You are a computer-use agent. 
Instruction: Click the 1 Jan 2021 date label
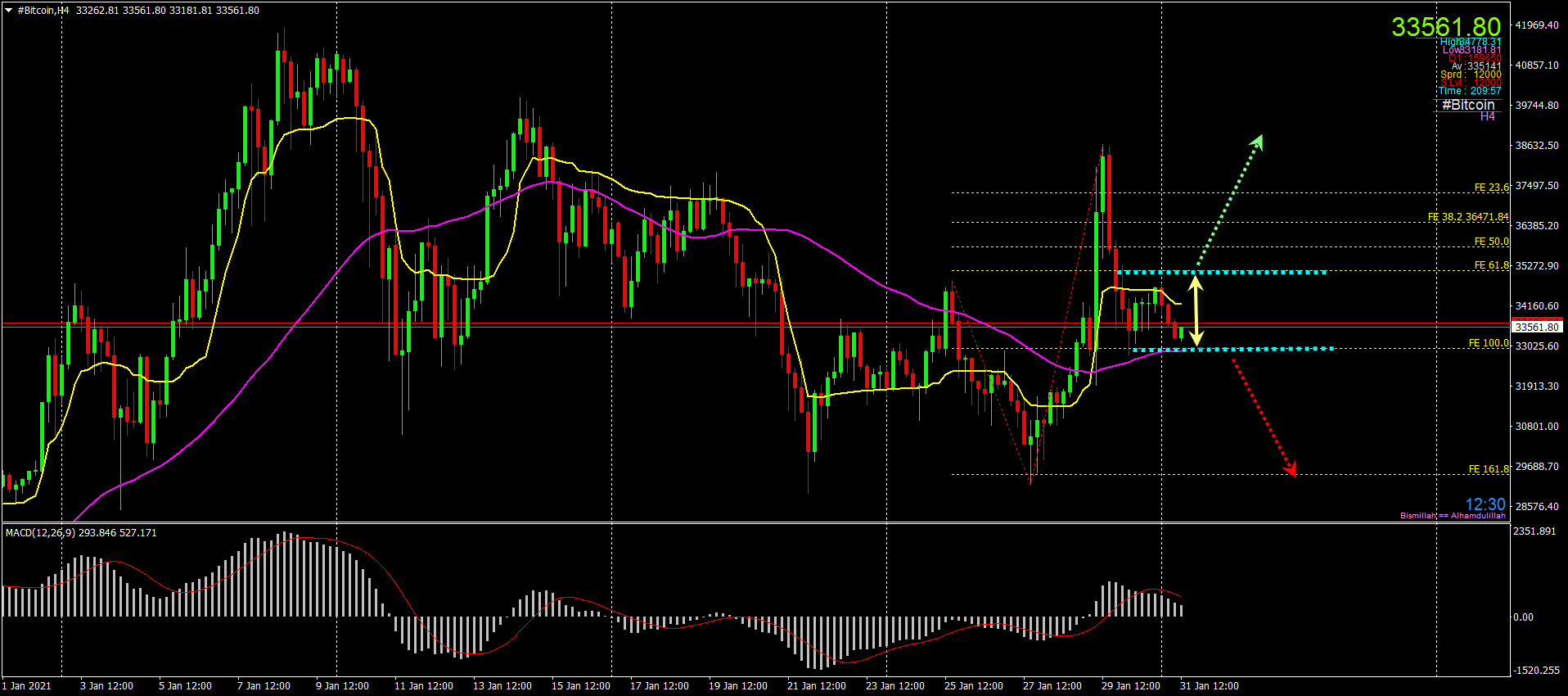[x=27, y=686]
